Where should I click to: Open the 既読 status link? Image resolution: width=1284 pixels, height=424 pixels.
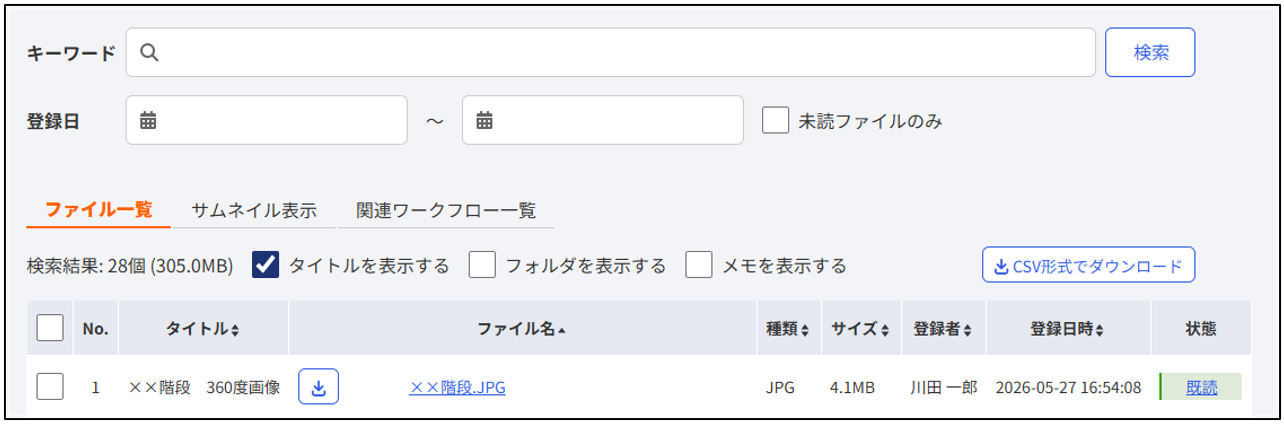[1201, 387]
